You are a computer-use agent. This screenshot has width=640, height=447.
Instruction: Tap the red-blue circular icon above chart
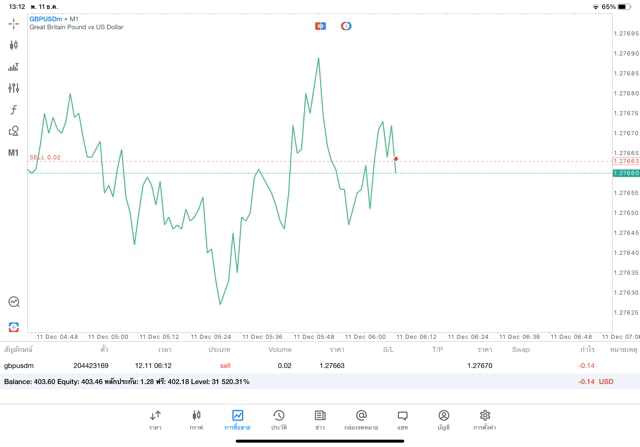tap(346, 25)
